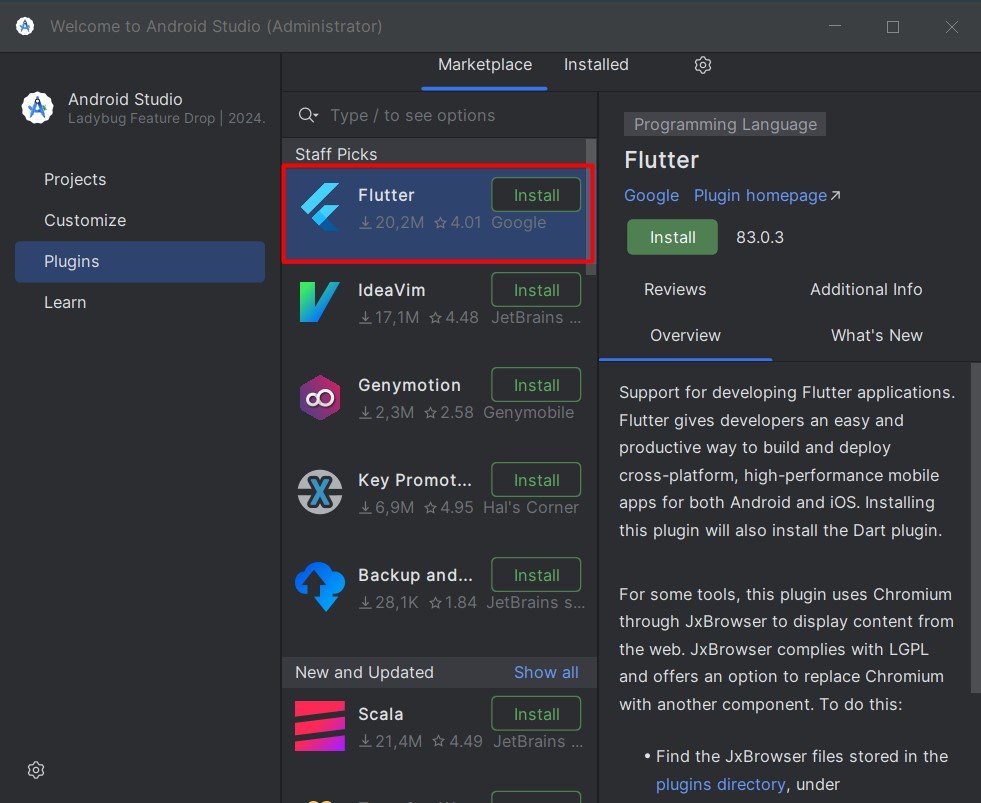Install the Genymotion plugin

coord(536,385)
